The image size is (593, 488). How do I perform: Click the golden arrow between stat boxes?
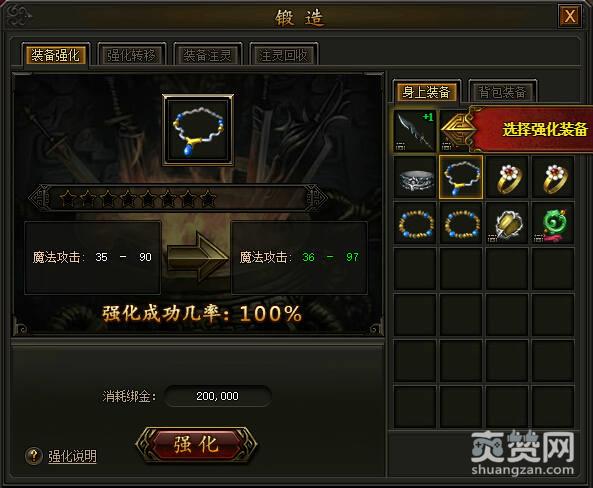coord(197,257)
